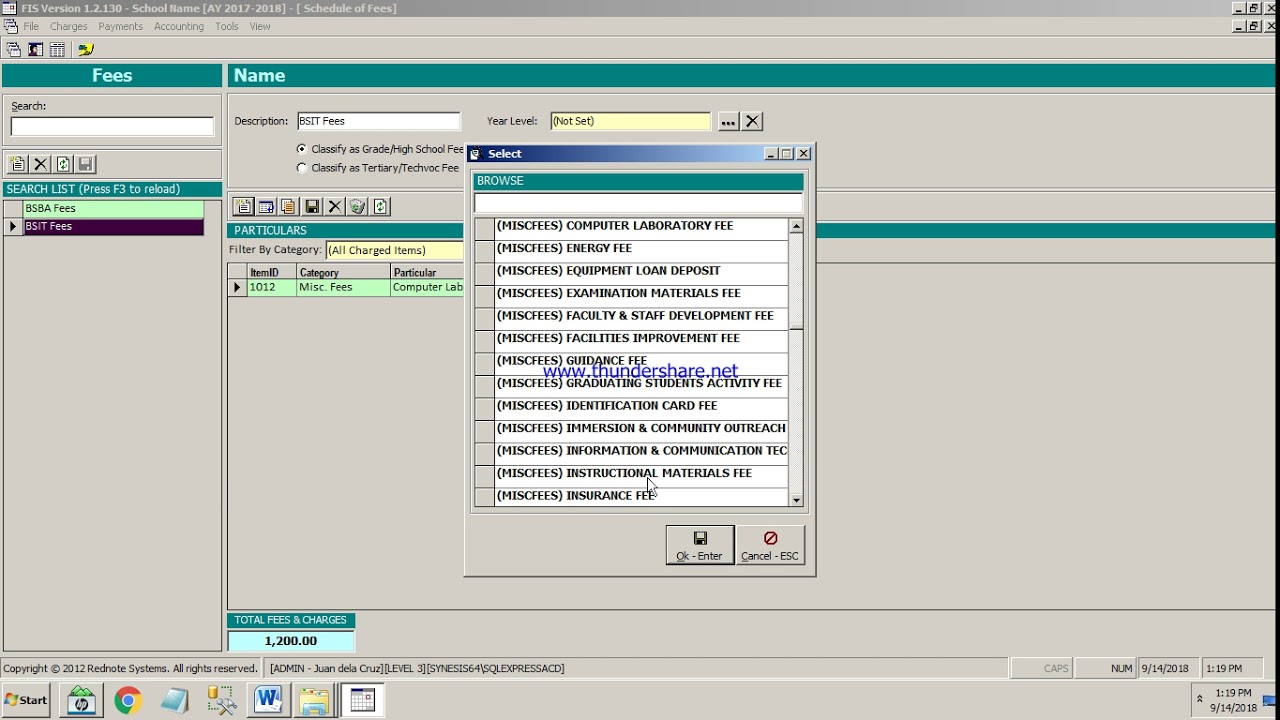
Task: Click scroll down arrow in Select list
Action: tap(796, 500)
